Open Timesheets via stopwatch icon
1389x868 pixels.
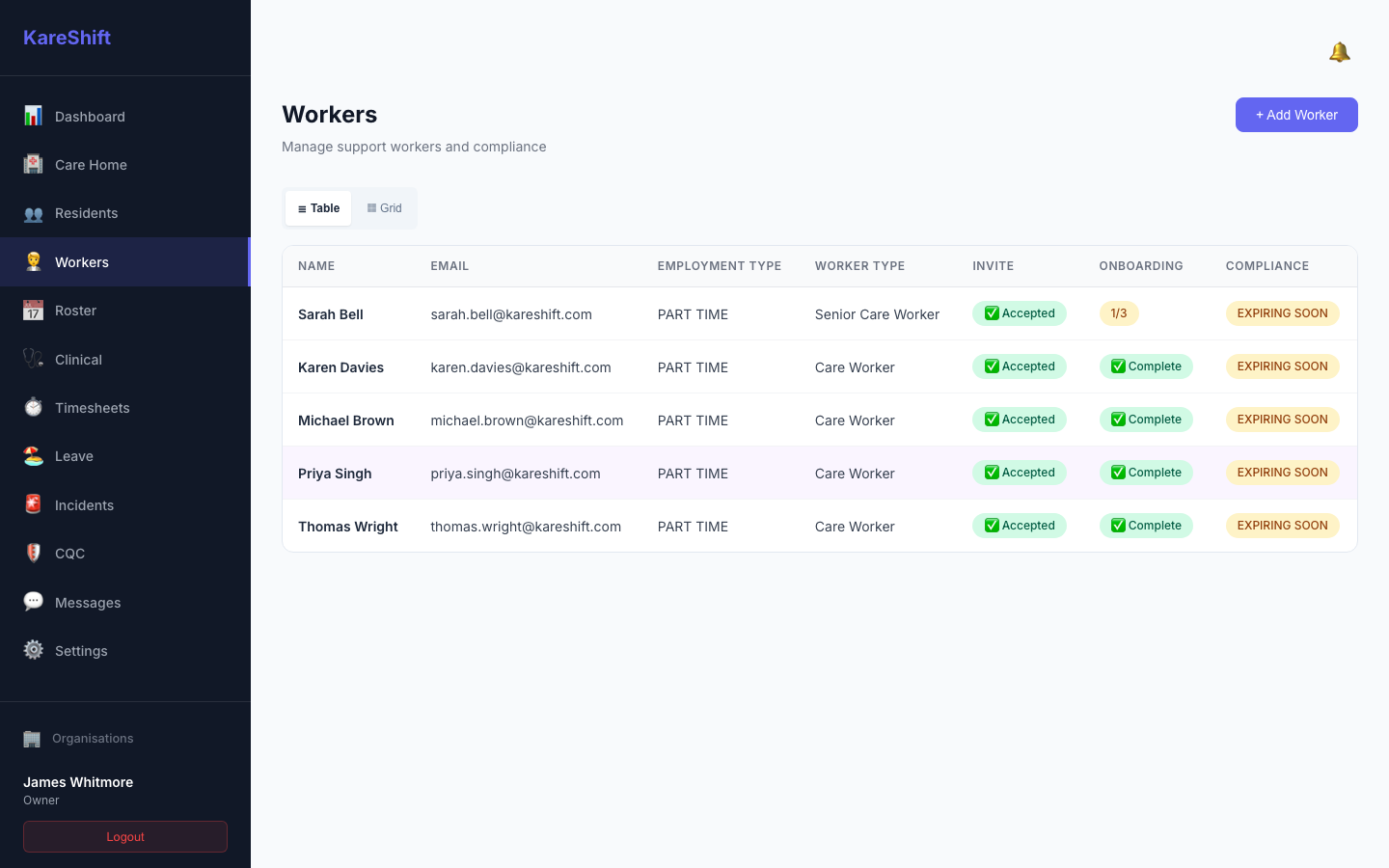33,407
